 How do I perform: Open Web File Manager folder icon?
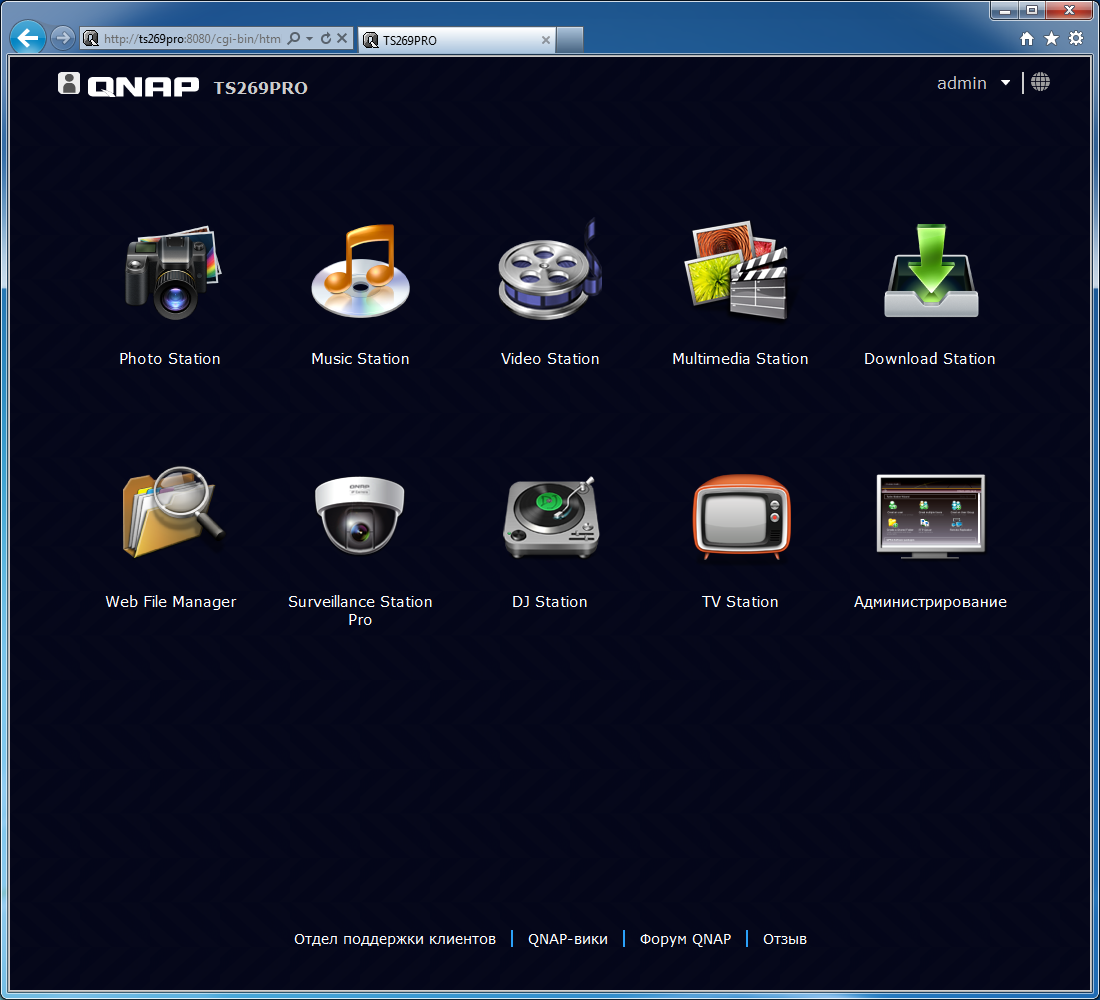173,512
